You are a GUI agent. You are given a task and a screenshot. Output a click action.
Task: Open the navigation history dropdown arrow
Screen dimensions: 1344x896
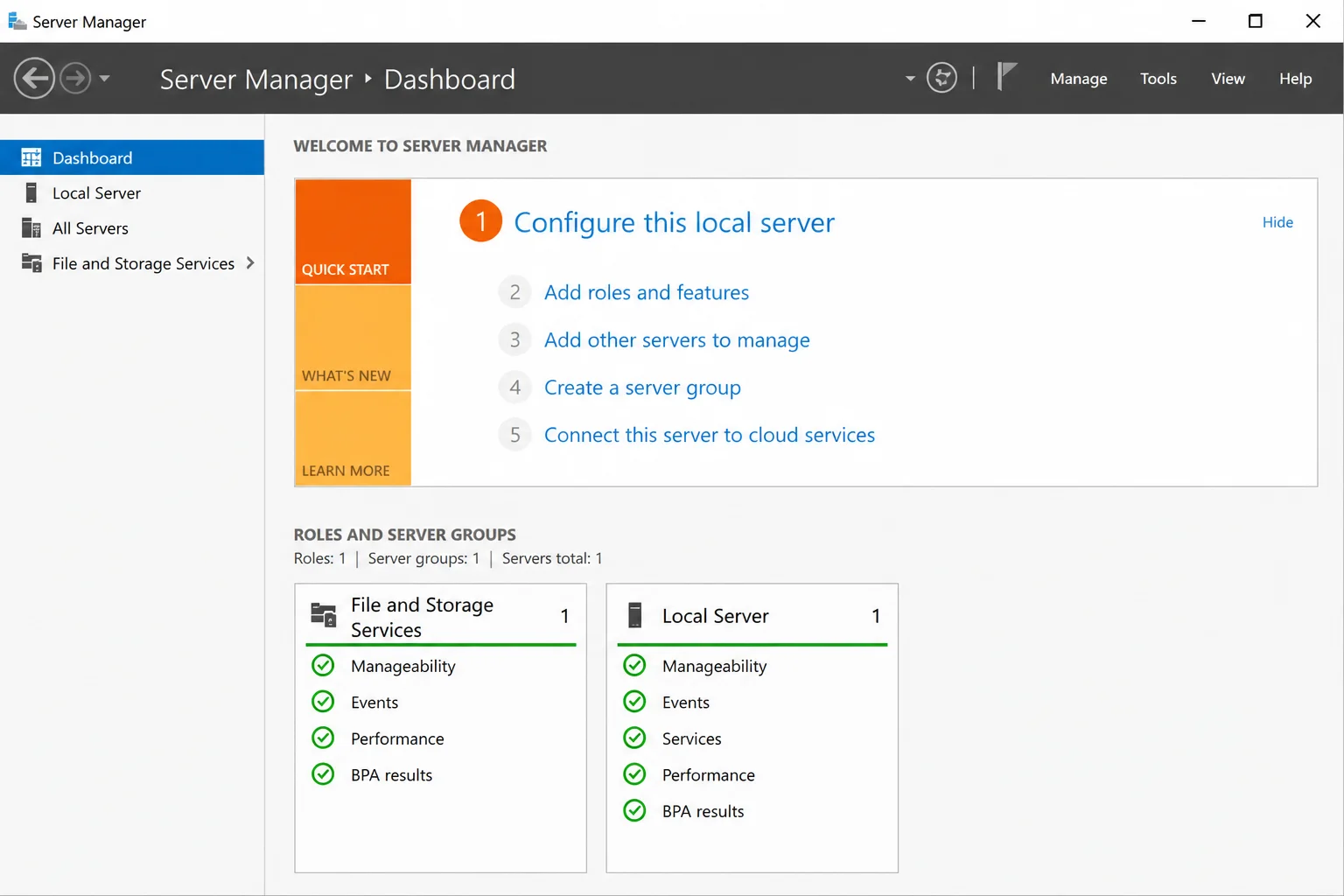pos(104,79)
